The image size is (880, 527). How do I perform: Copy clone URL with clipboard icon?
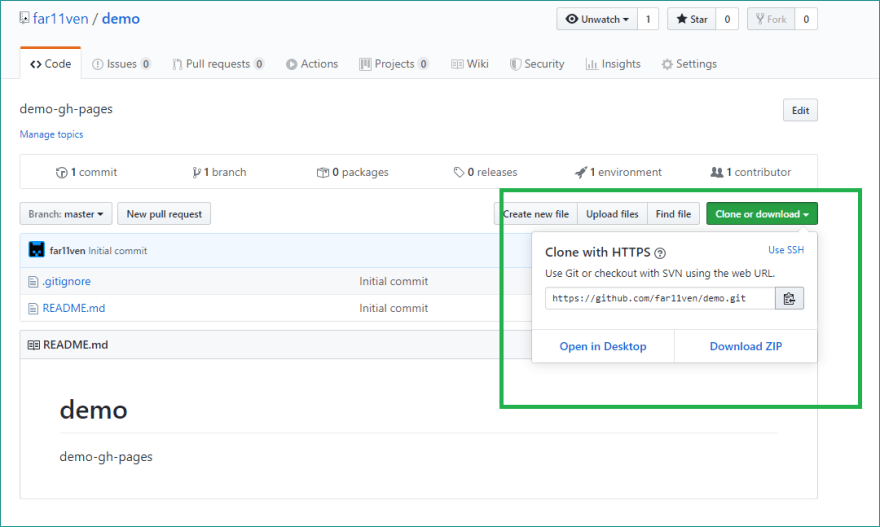[789, 299]
